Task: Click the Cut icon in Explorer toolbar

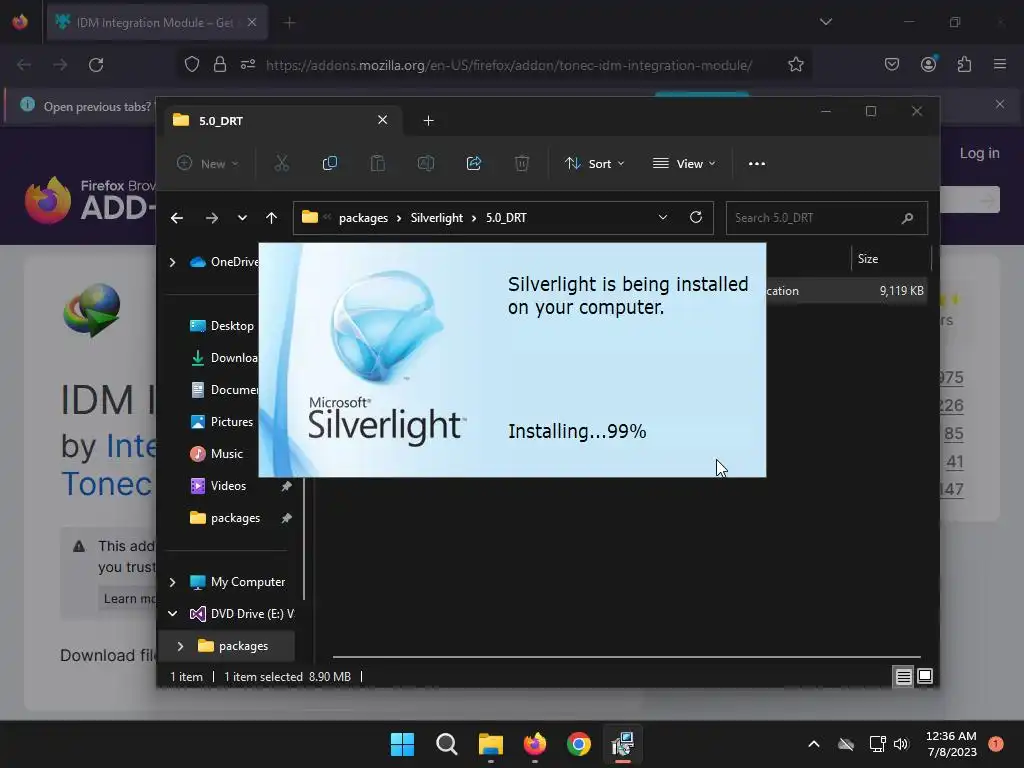Action: [281, 163]
